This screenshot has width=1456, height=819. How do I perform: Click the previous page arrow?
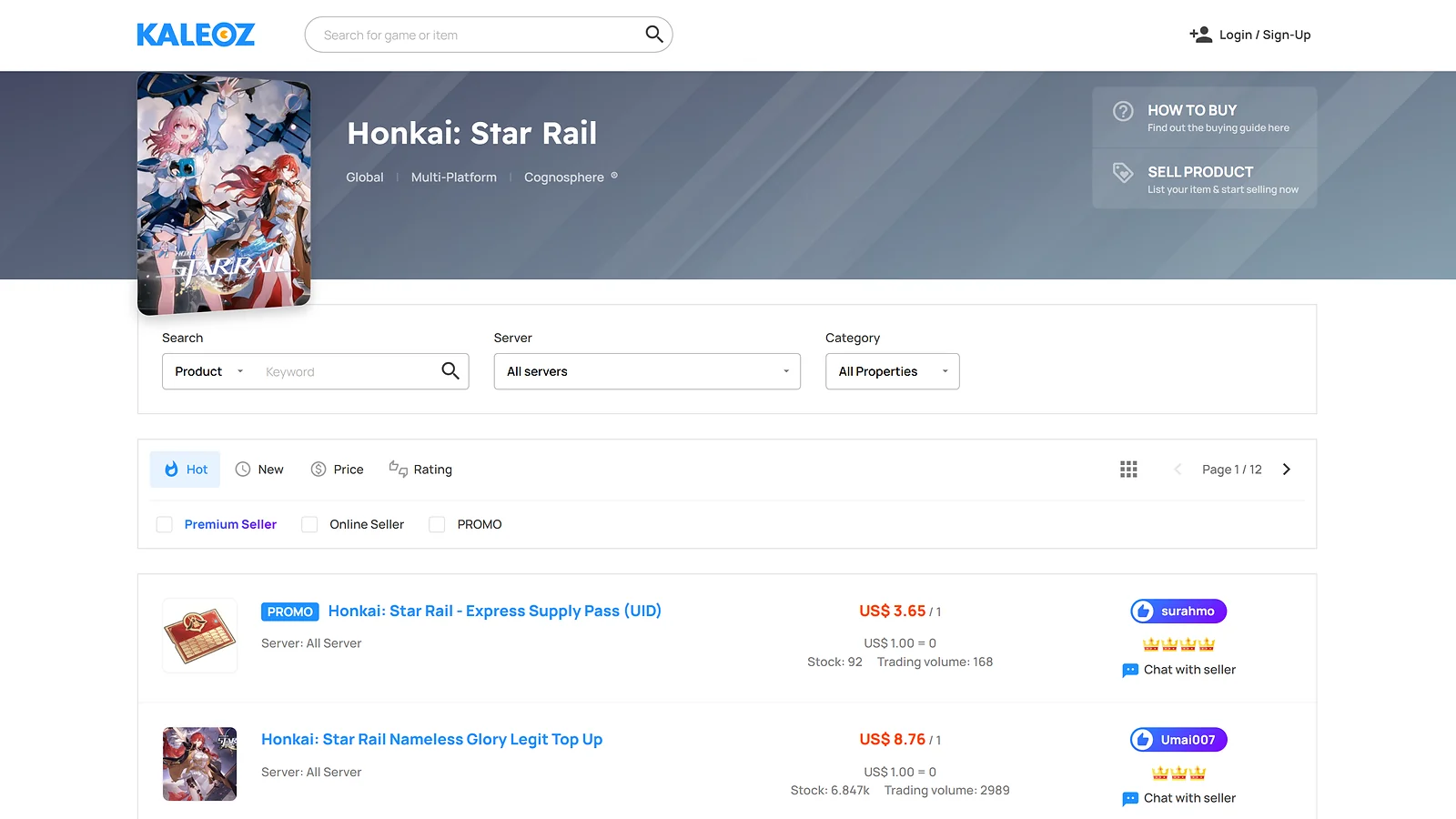[1178, 470]
